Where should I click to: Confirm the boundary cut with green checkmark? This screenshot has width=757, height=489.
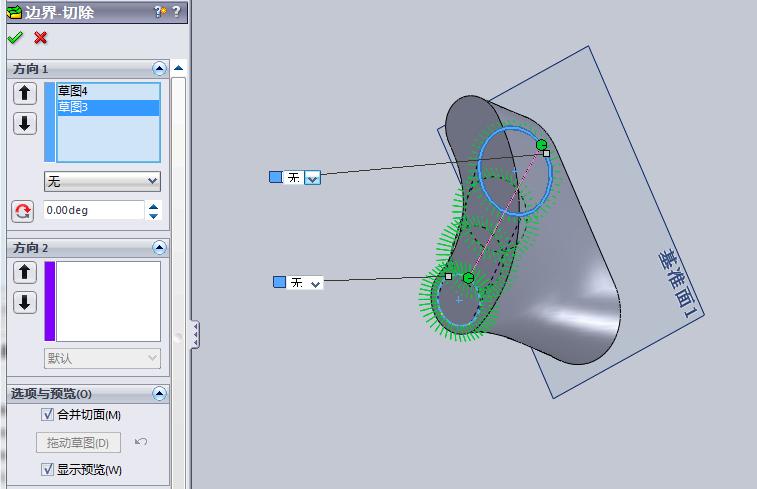point(15,38)
